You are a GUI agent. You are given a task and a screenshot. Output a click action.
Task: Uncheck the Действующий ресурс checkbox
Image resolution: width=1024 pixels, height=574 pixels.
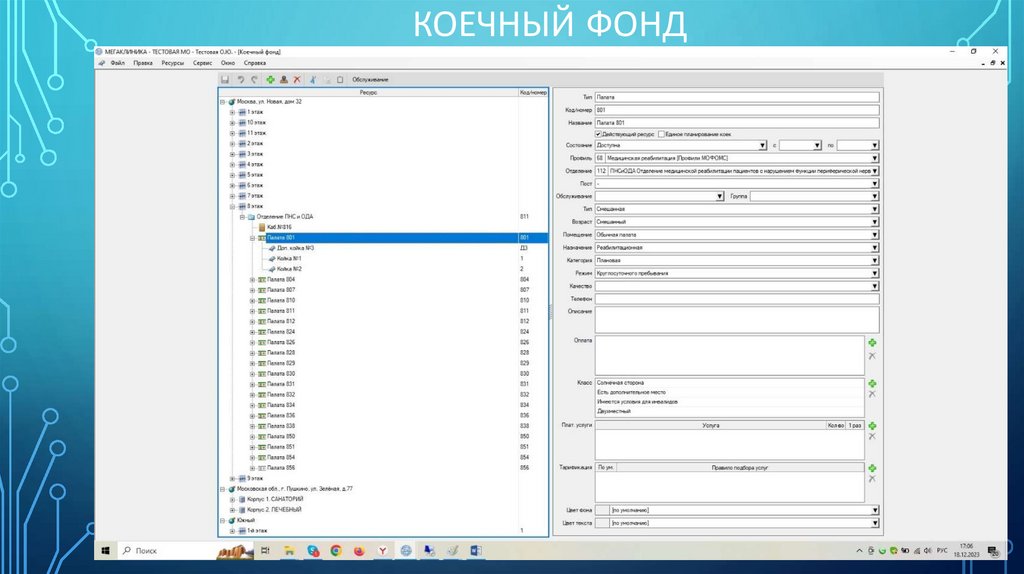coord(598,133)
